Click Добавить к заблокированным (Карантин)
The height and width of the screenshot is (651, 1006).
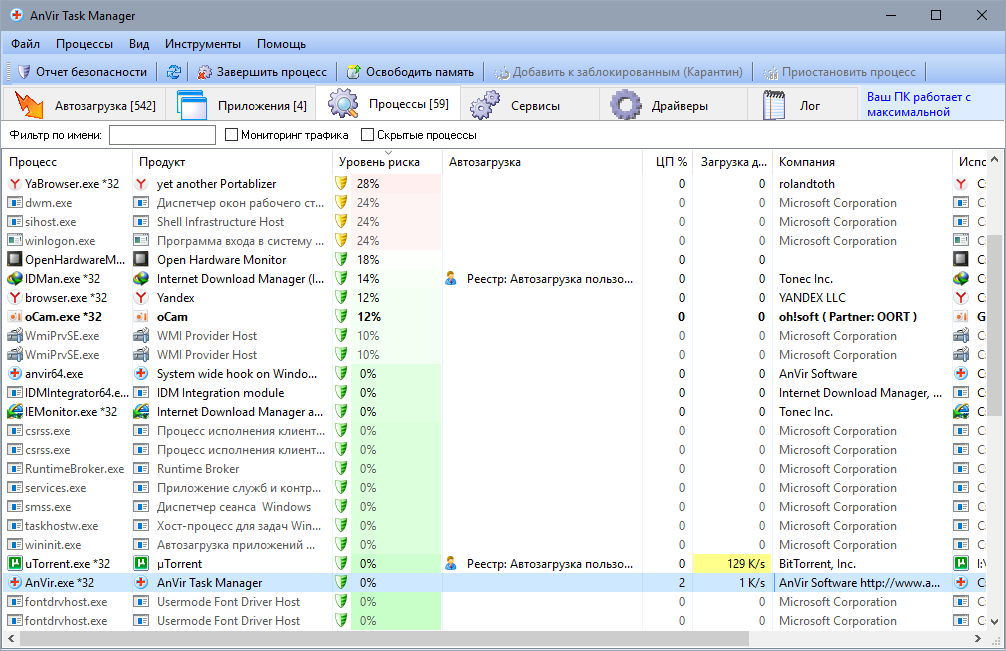[x=618, y=72]
